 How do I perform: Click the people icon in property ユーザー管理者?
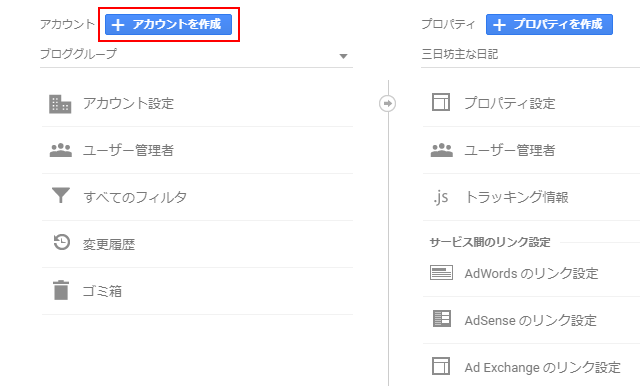[x=442, y=150]
